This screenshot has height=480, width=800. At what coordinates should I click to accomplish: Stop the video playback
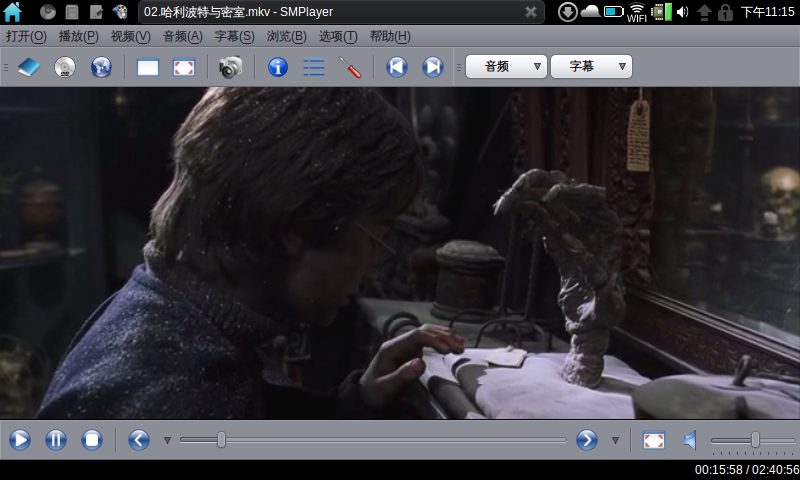[x=92, y=440]
